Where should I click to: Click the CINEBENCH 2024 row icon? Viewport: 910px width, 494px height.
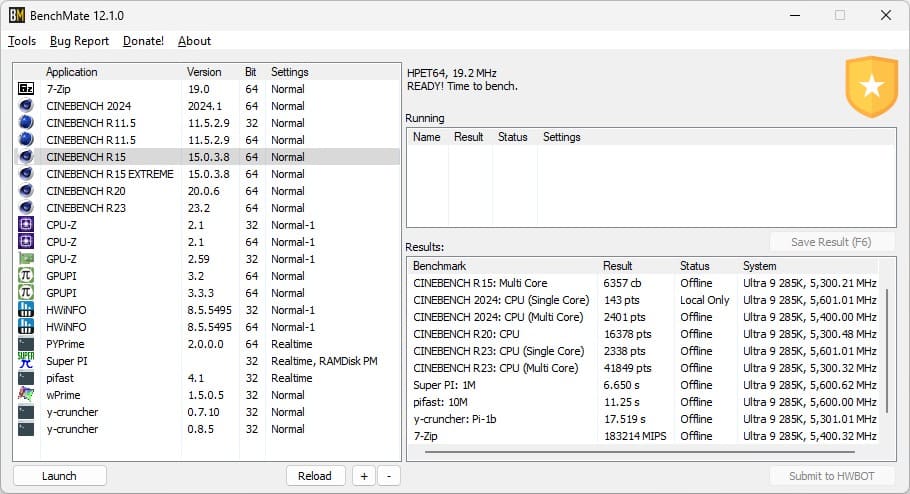[x=26, y=106]
